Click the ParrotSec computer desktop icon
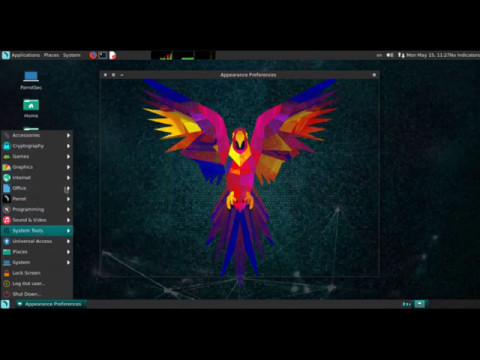Viewport: 480px width, 360px height. (31, 80)
